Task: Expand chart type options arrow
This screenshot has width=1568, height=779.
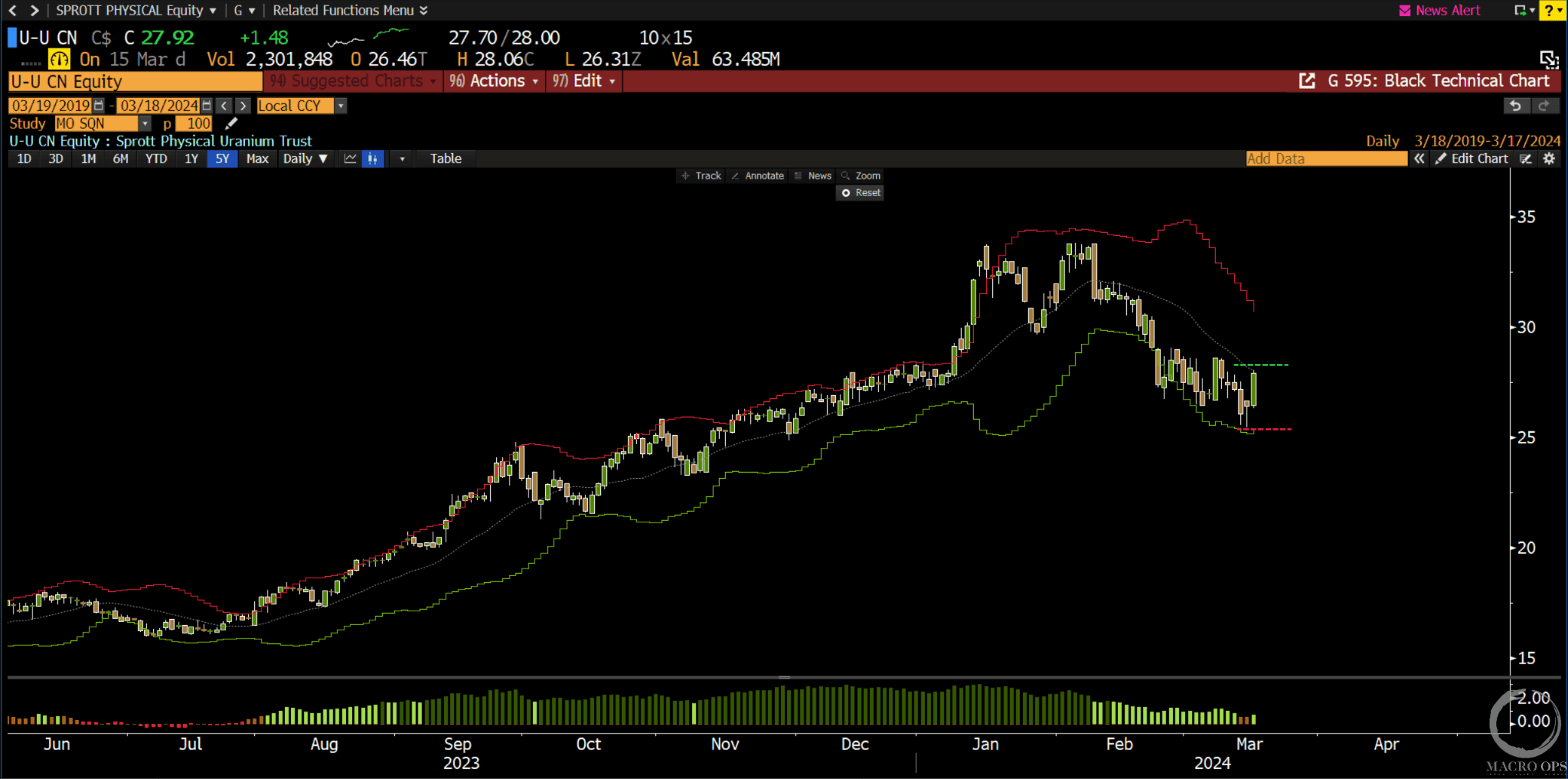Action: coord(402,159)
